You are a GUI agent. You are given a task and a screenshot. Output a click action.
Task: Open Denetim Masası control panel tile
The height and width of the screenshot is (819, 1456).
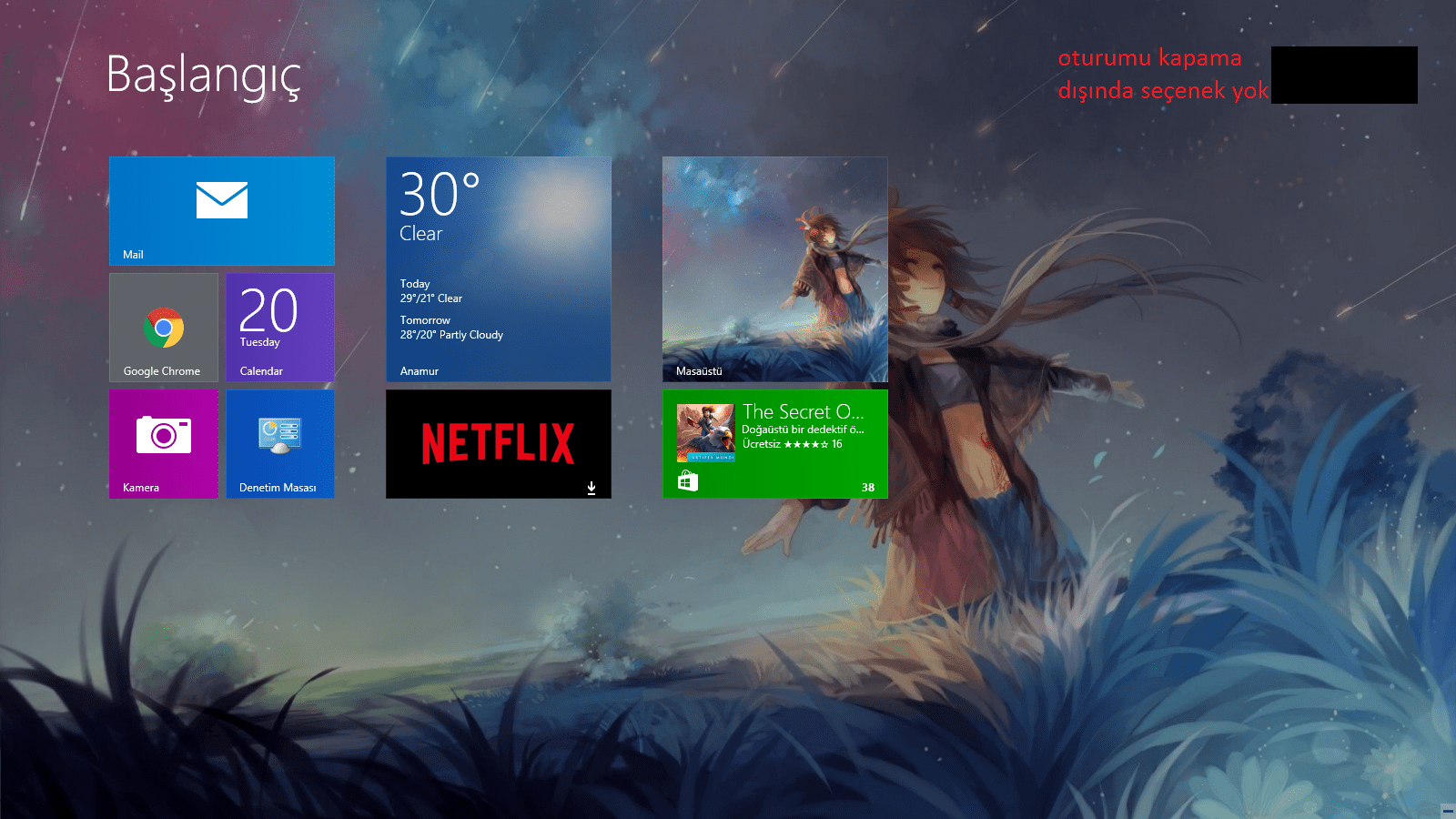point(280,444)
